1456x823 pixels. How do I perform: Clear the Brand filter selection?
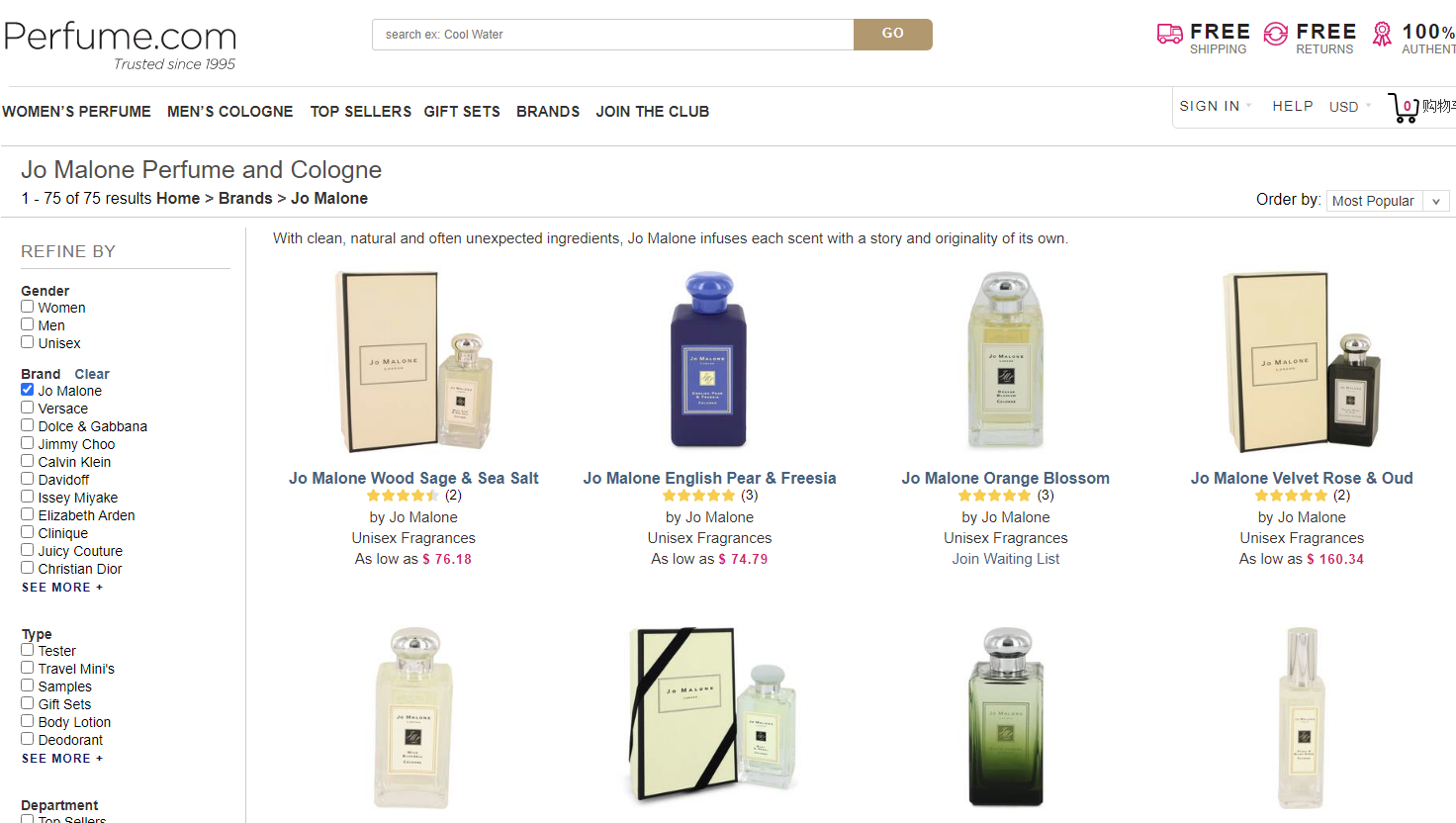click(x=92, y=374)
